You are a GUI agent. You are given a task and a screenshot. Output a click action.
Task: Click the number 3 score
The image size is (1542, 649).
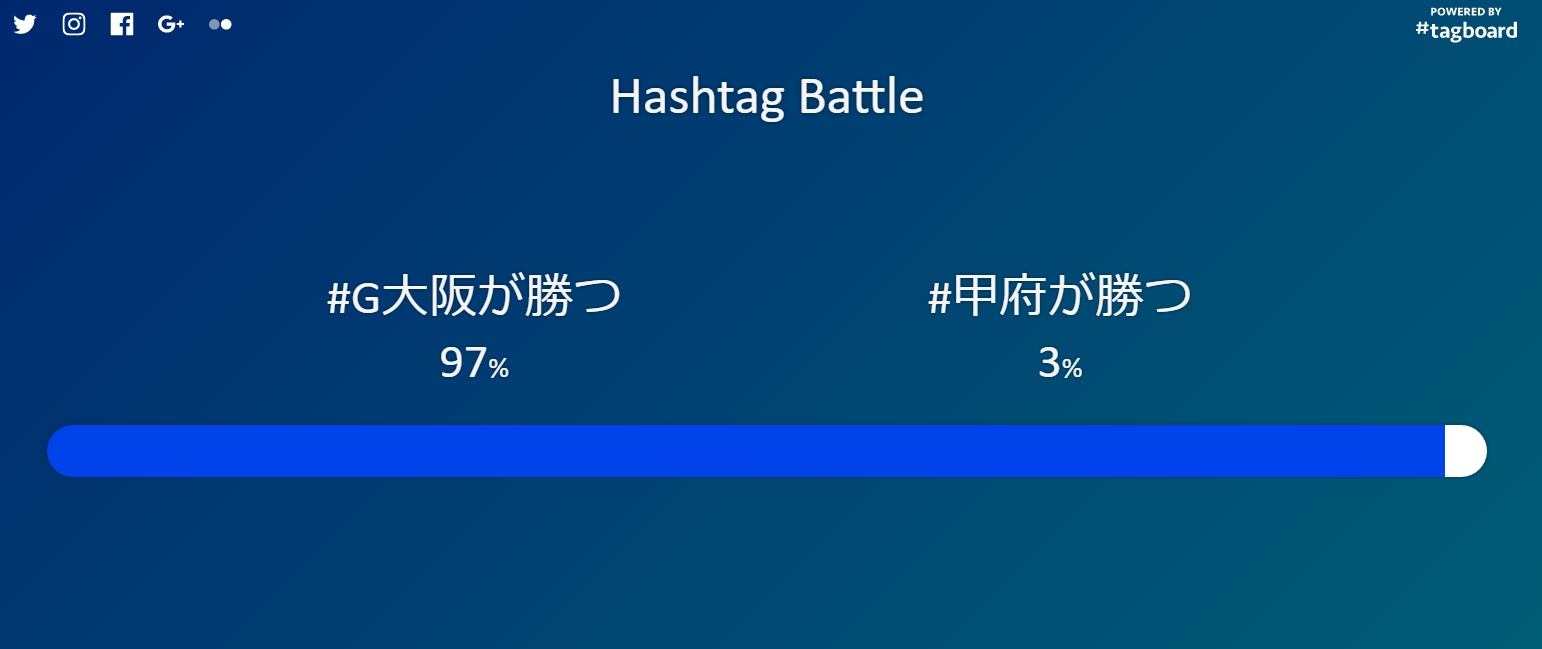[1048, 364]
